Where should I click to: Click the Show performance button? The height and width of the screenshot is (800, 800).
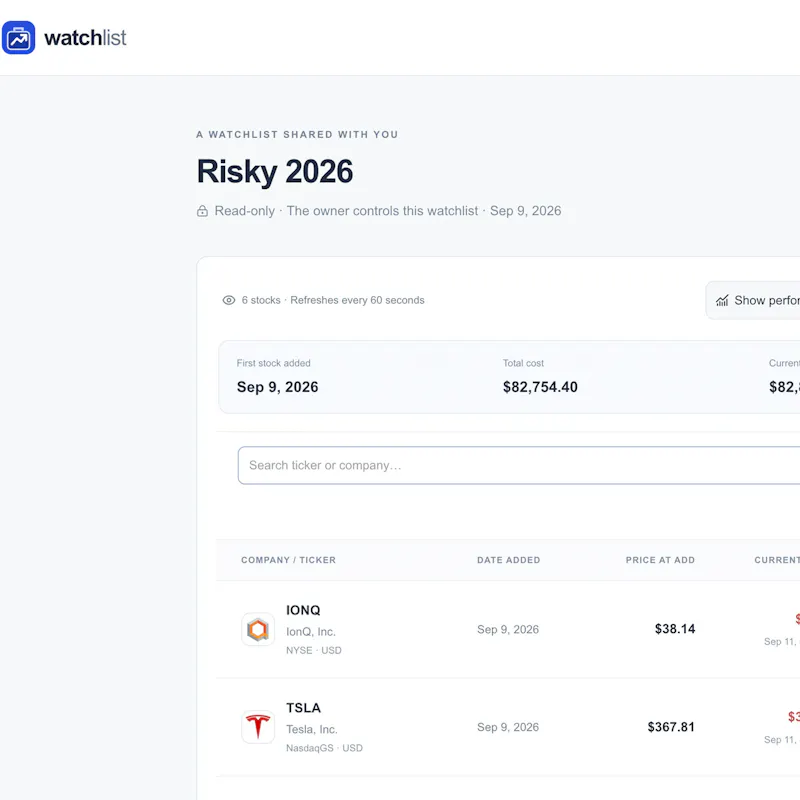tap(753, 301)
